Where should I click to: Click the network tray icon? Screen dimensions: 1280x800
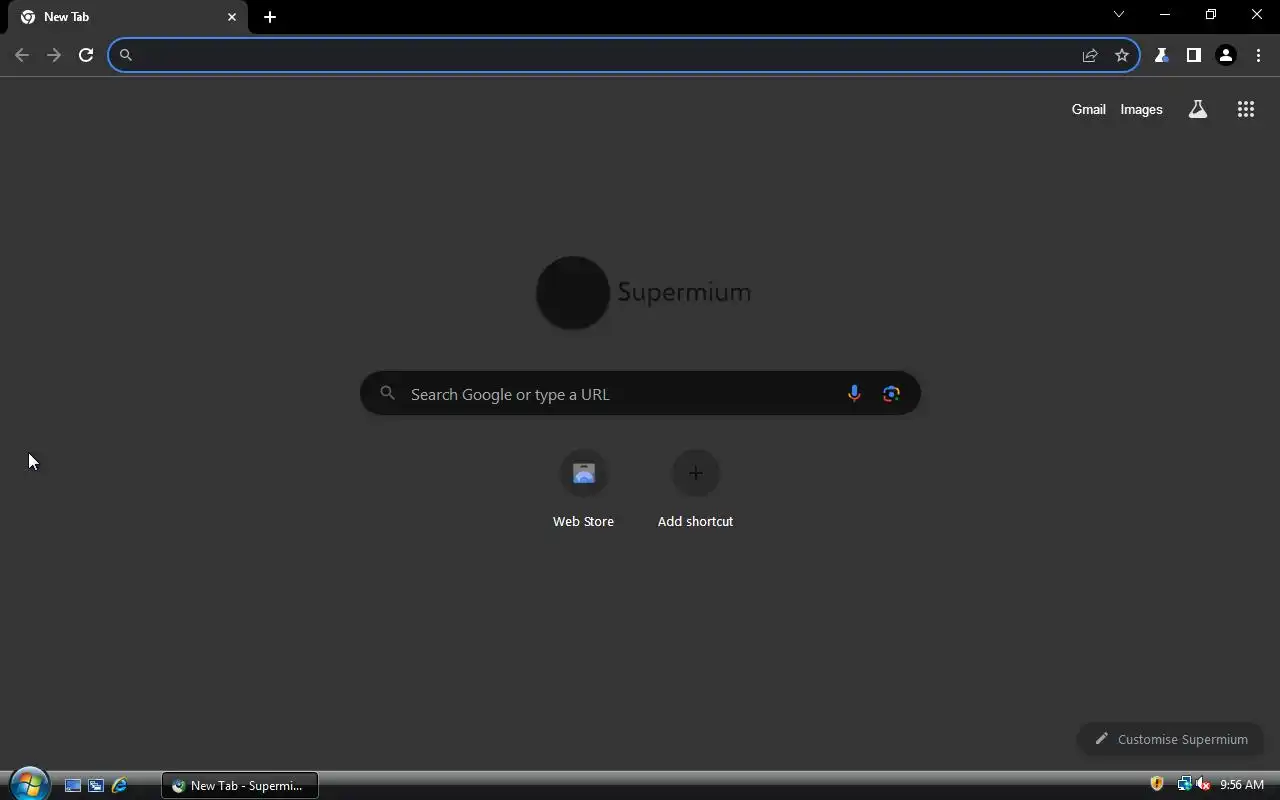click(1184, 784)
